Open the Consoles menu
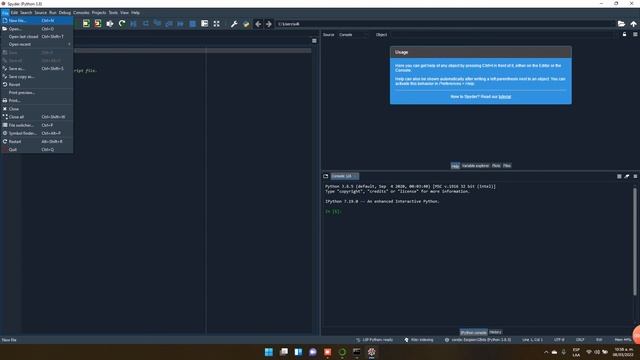Viewport: 640px width, 360px height. pyautogui.click(x=81, y=13)
